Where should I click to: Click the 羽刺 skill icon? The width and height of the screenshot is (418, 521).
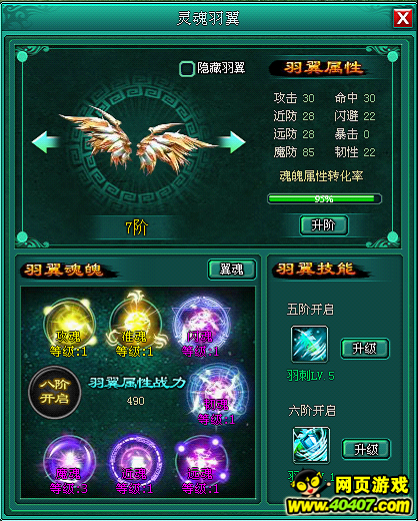(x=309, y=344)
